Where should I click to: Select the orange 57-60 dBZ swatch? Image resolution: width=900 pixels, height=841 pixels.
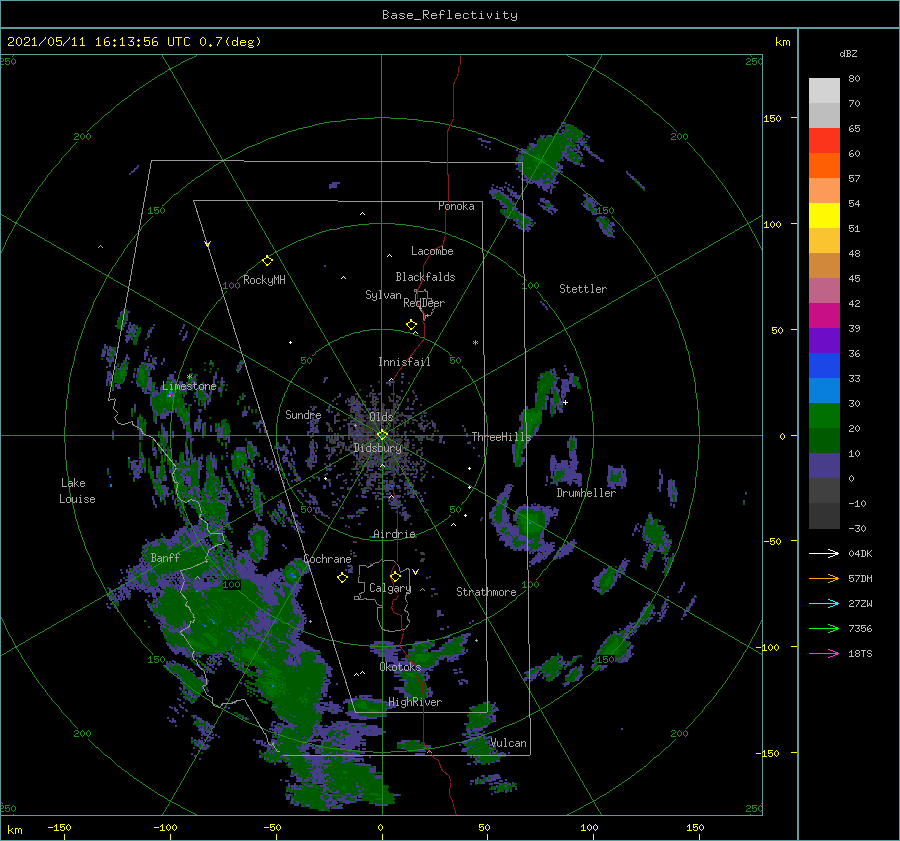[x=824, y=166]
